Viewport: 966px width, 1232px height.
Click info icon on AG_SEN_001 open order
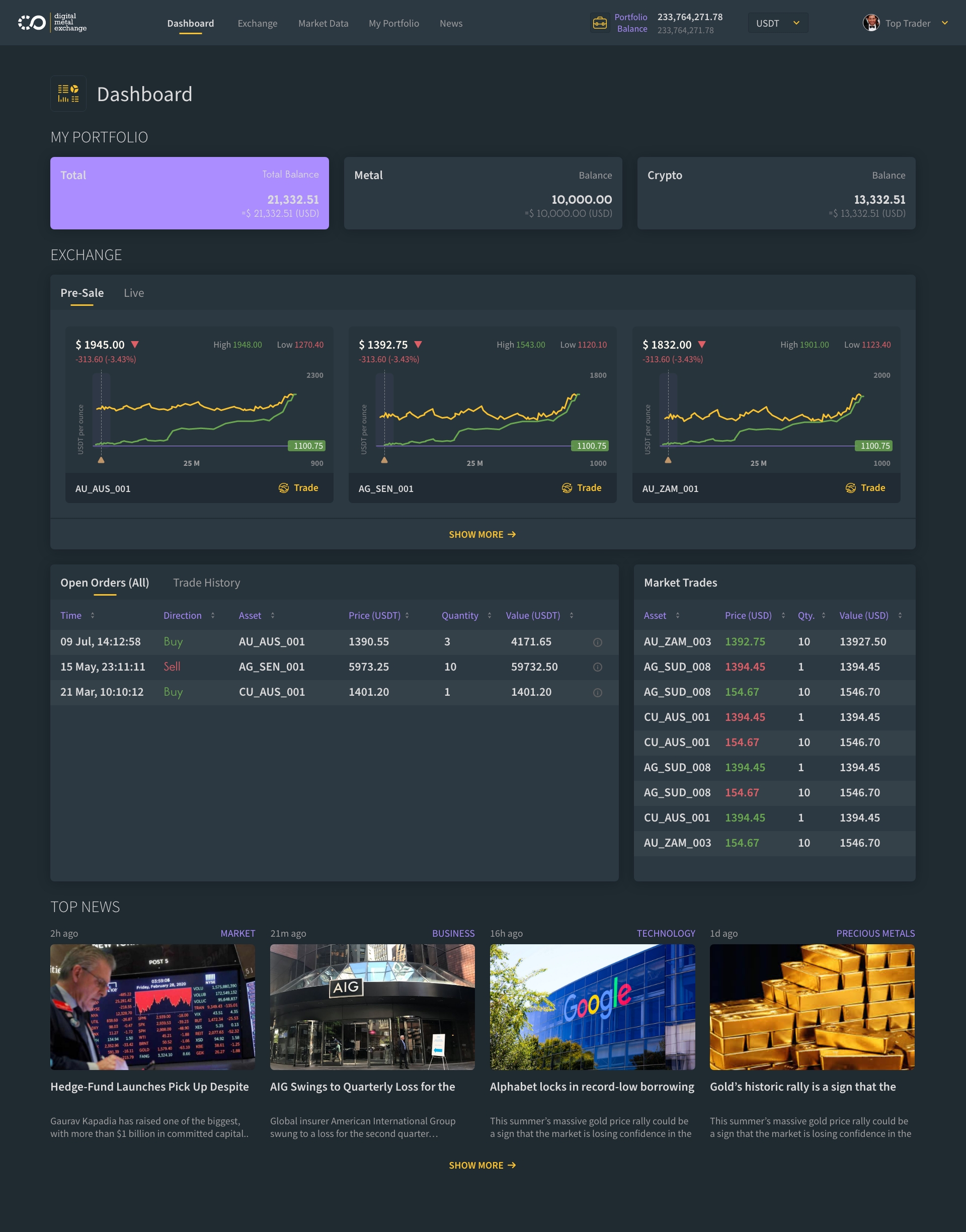[597, 667]
